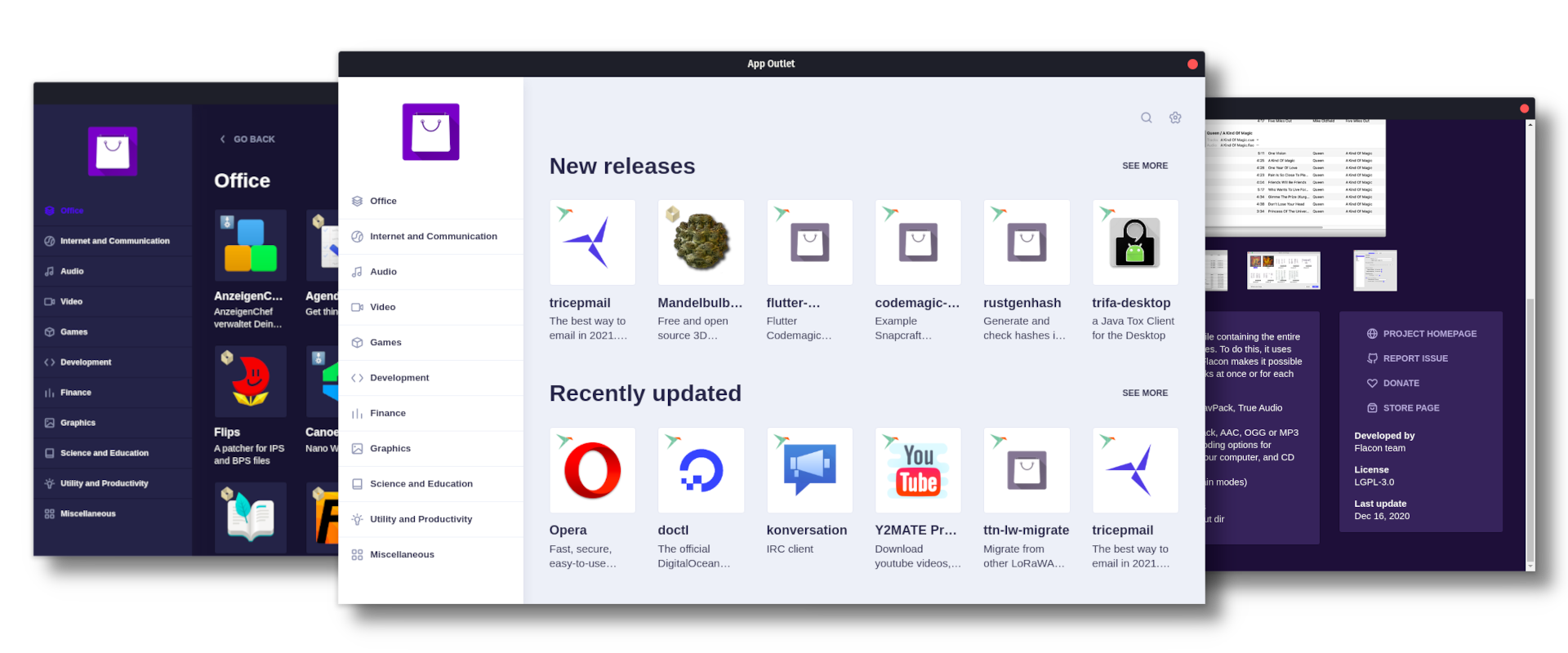This screenshot has height=653, width=1568.
Task: Open the konversation app icon
Action: (x=809, y=470)
